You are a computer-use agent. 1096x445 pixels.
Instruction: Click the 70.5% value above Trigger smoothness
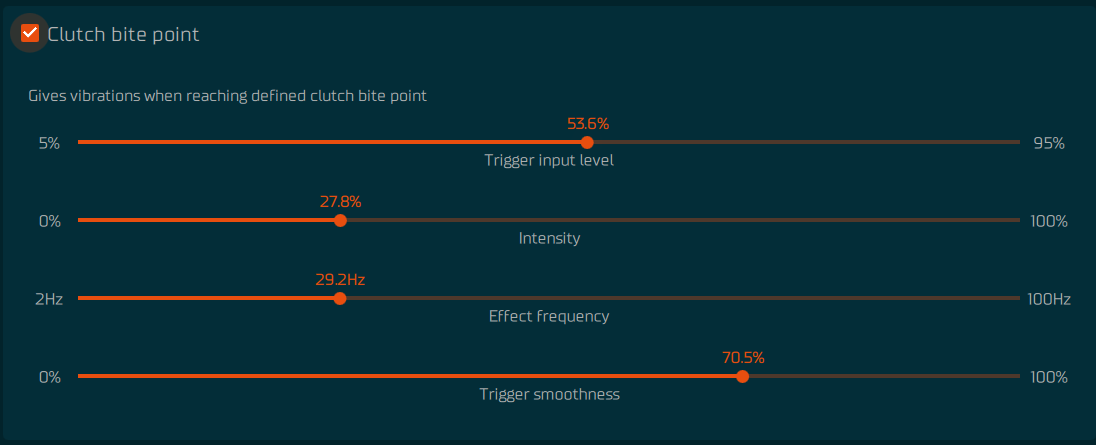743,358
